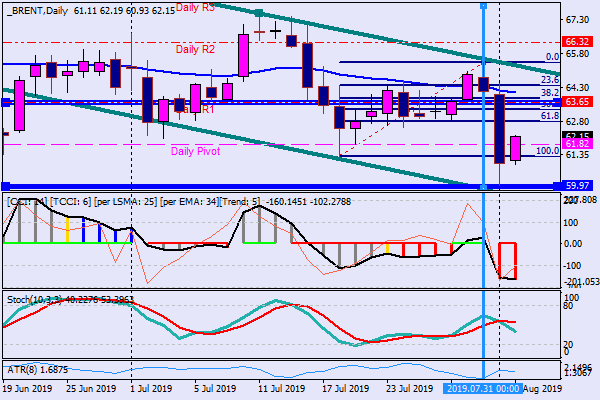Viewport: 600px width, 400px height.
Task: Click the Daily Pivot label
Action: point(195,152)
